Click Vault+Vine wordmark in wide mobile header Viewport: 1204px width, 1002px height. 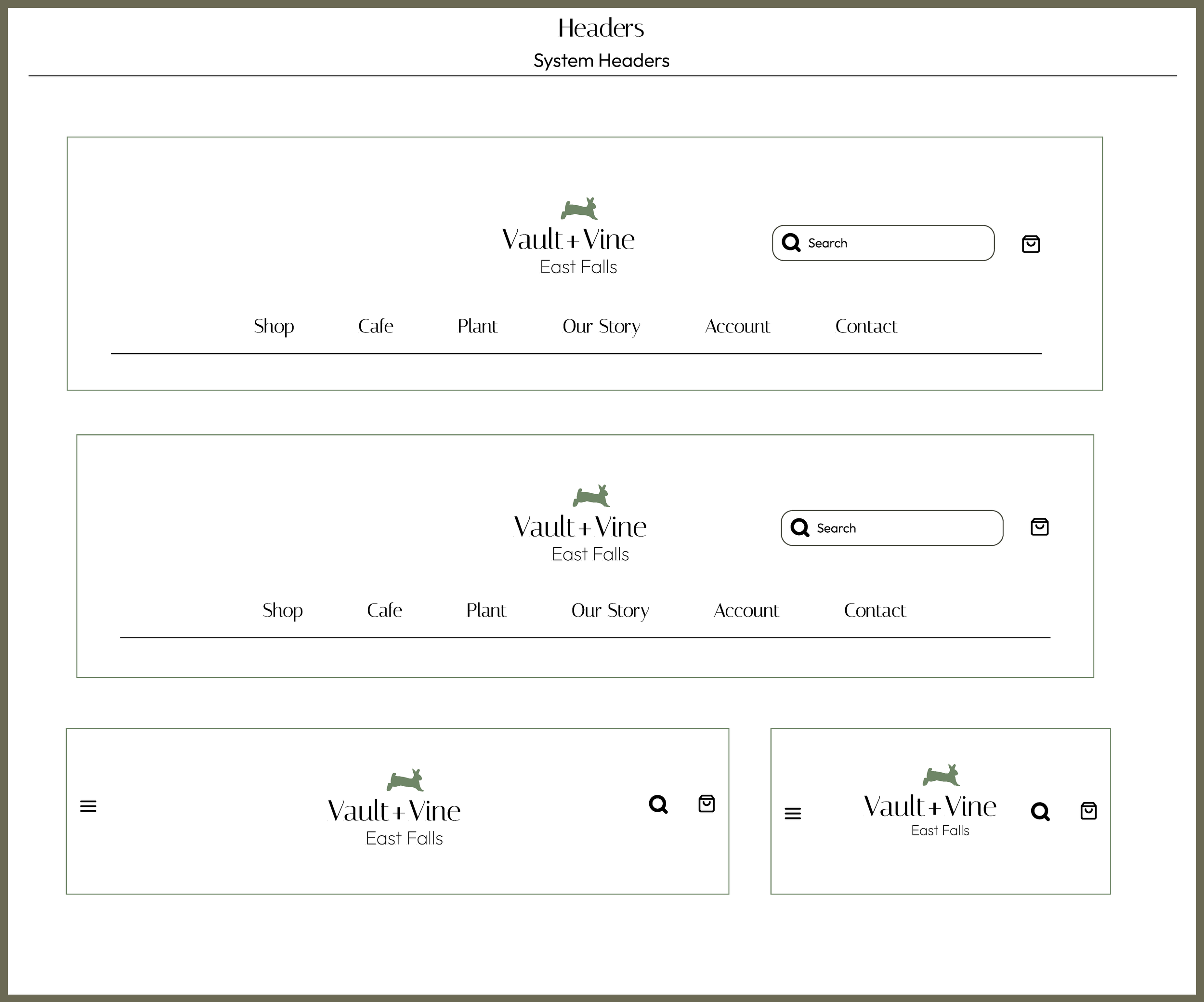pyautogui.click(x=394, y=811)
